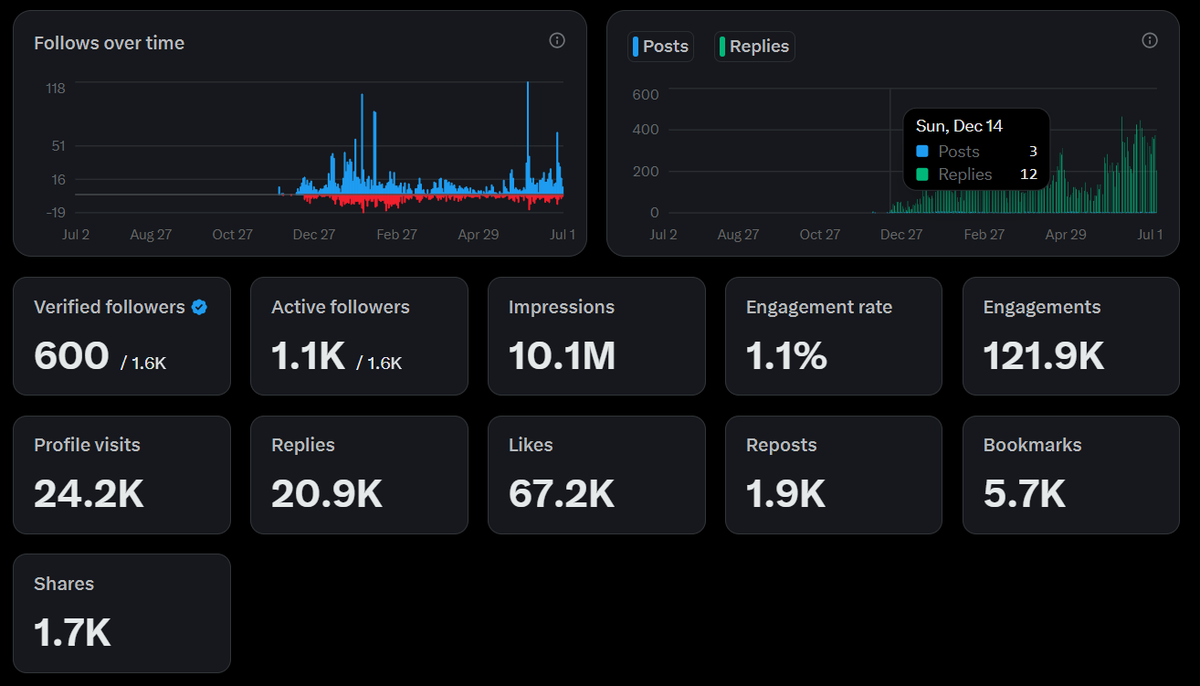Select the Reposts metric card
This screenshot has width=1200, height=686.
[834, 475]
